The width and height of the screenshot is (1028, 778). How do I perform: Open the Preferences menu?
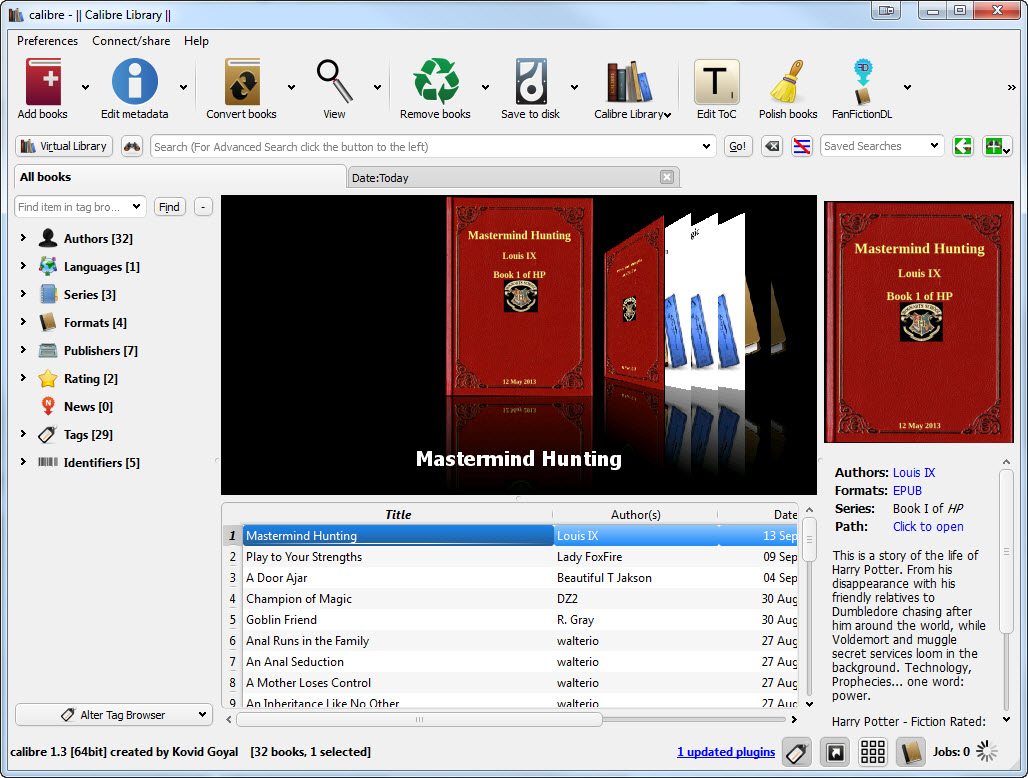[47, 41]
